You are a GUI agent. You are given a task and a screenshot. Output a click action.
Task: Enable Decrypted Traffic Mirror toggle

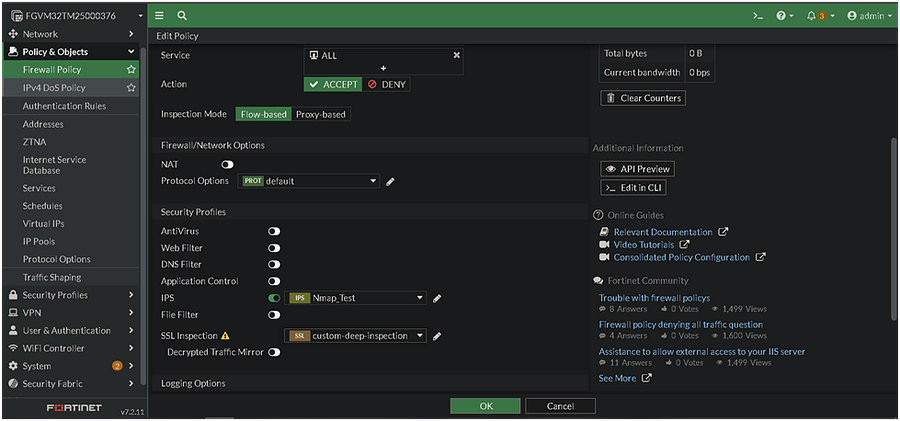pyautogui.click(x=274, y=352)
